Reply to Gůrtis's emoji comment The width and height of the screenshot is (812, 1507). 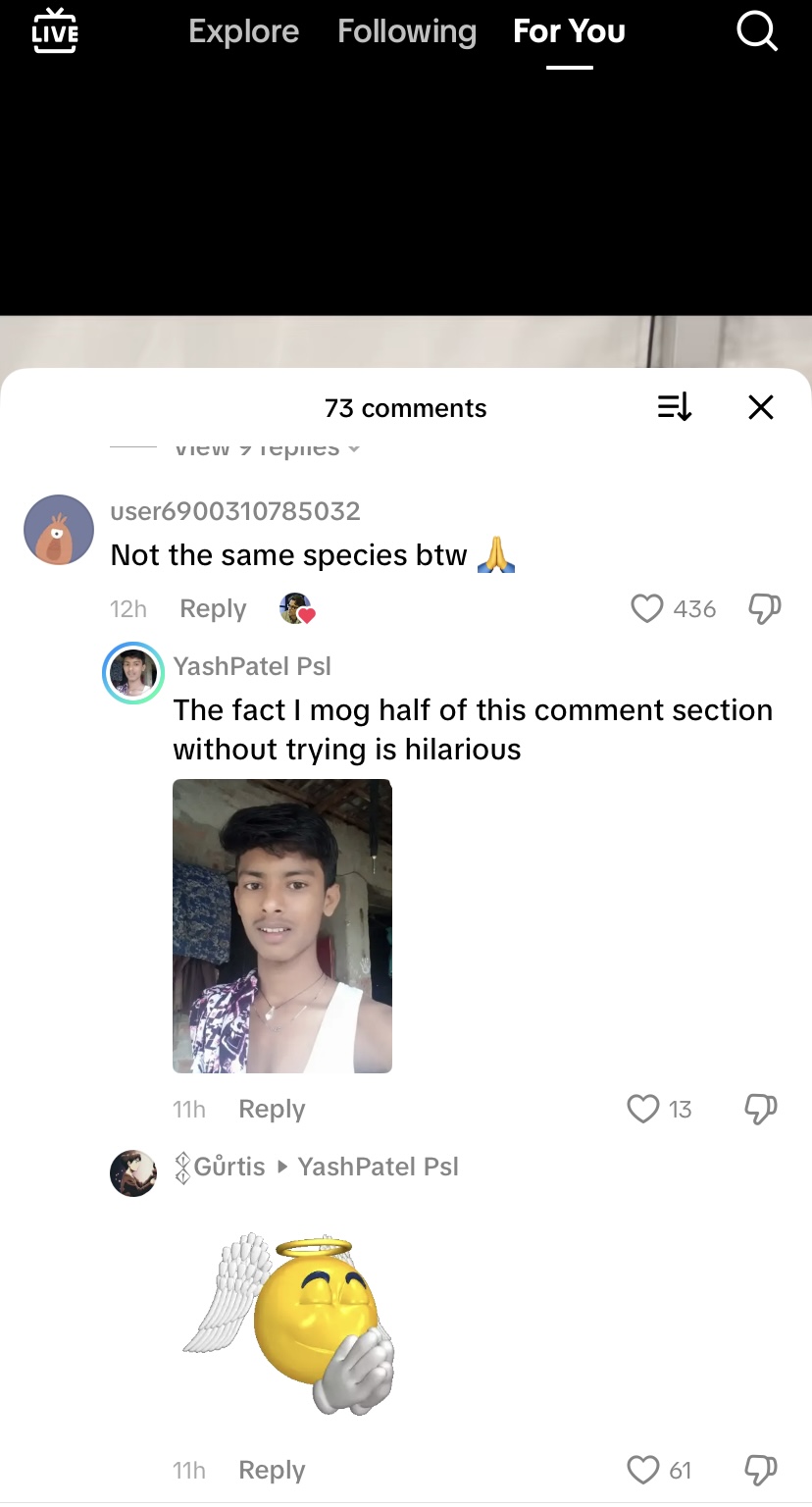[x=272, y=1470]
